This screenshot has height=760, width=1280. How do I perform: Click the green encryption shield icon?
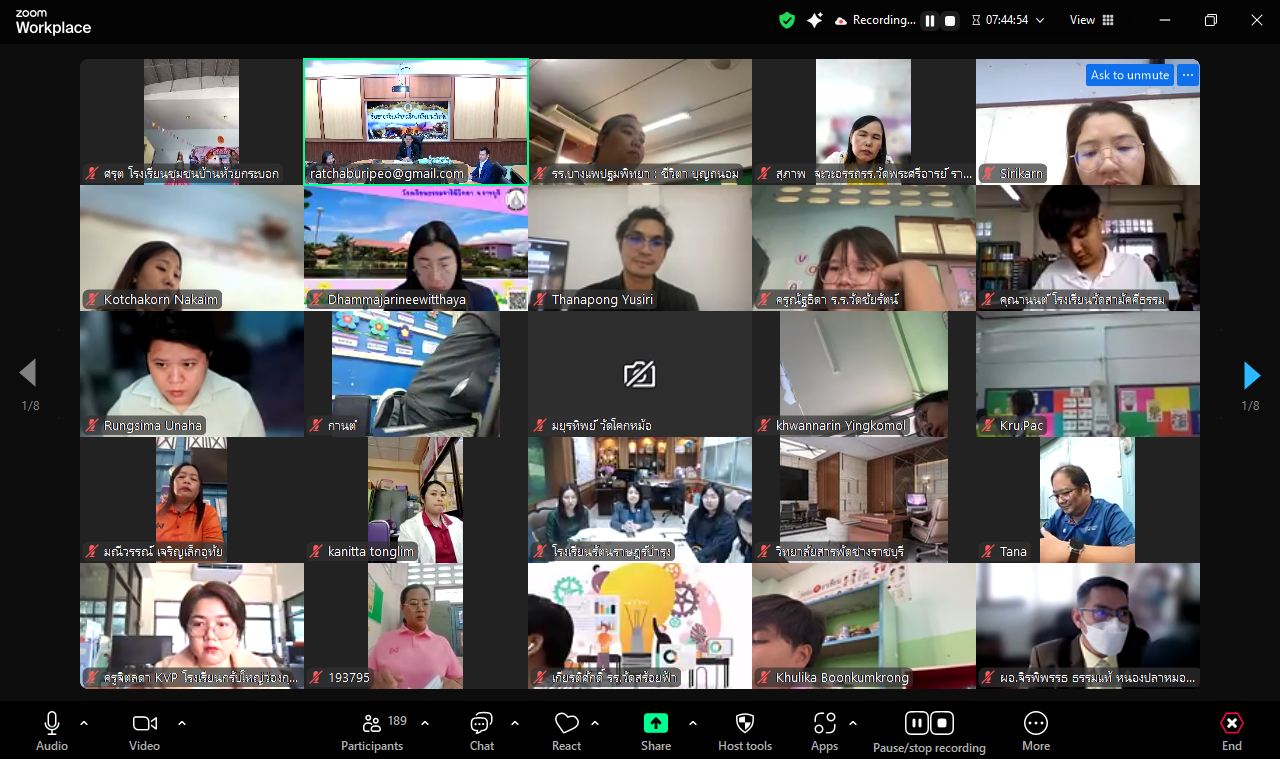(x=787, y=20)
